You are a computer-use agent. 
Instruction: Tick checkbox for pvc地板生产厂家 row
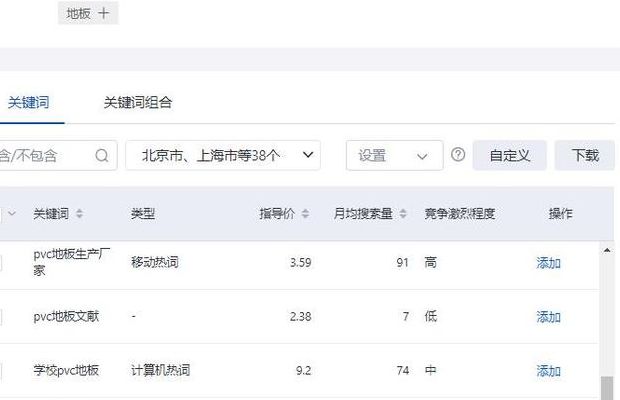(0, 263)
